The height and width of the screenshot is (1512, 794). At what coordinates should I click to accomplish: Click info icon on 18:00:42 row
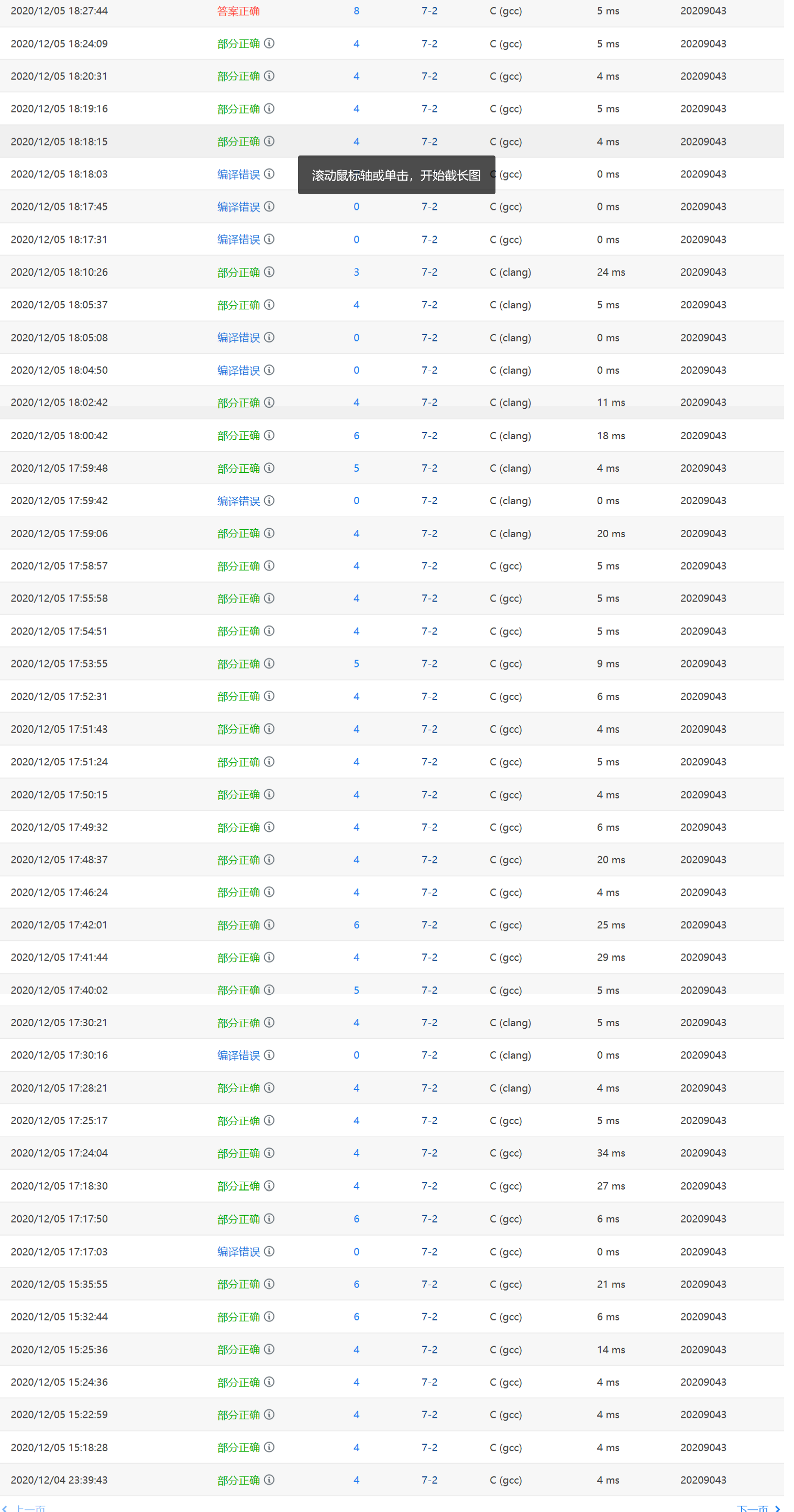click(x=269, y=435)
